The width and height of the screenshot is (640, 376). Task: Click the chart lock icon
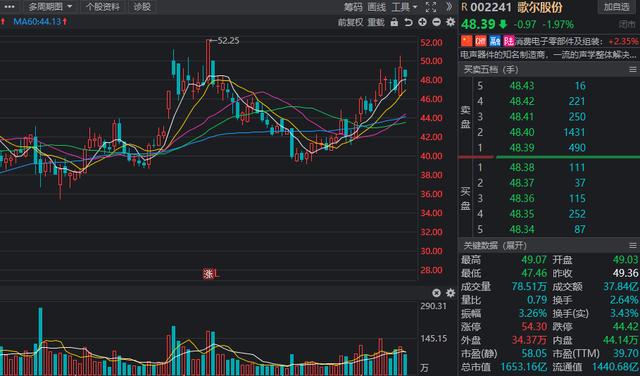point(394,22)
